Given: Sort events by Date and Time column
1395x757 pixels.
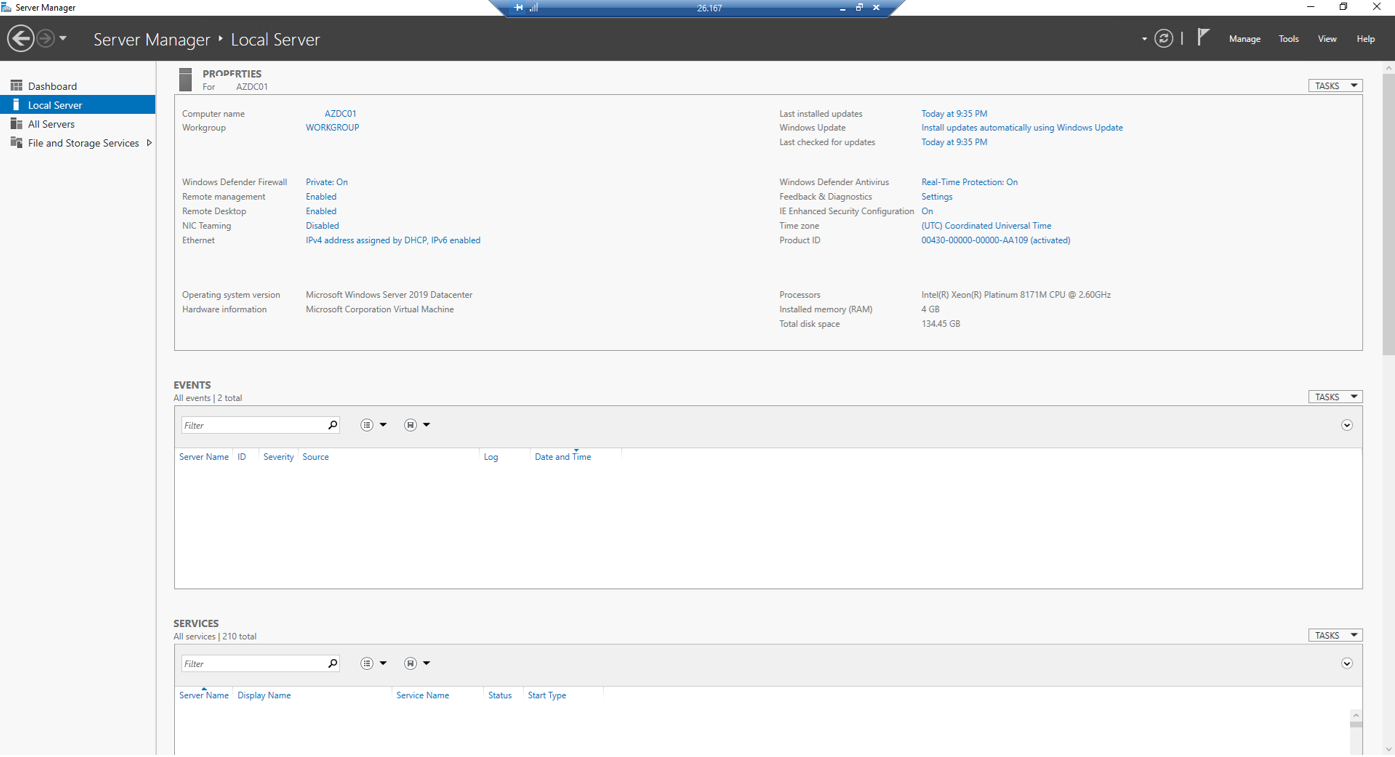Looking at the screenshot, I should (563, 457).
